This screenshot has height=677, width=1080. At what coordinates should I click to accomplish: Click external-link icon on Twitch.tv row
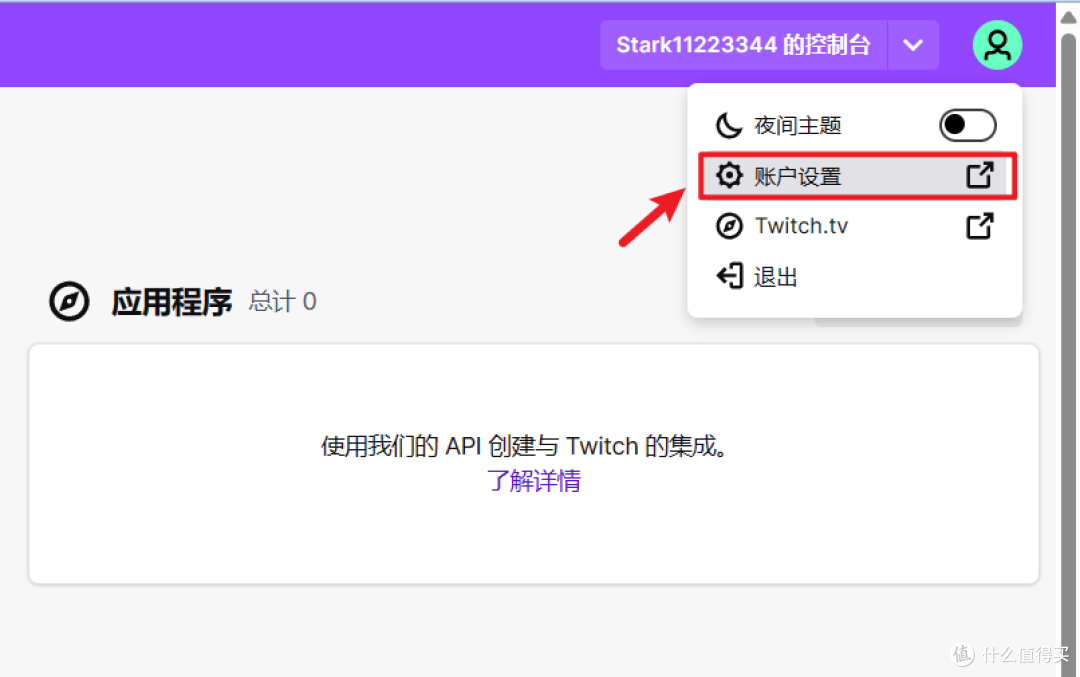click(x=979, y=226)
